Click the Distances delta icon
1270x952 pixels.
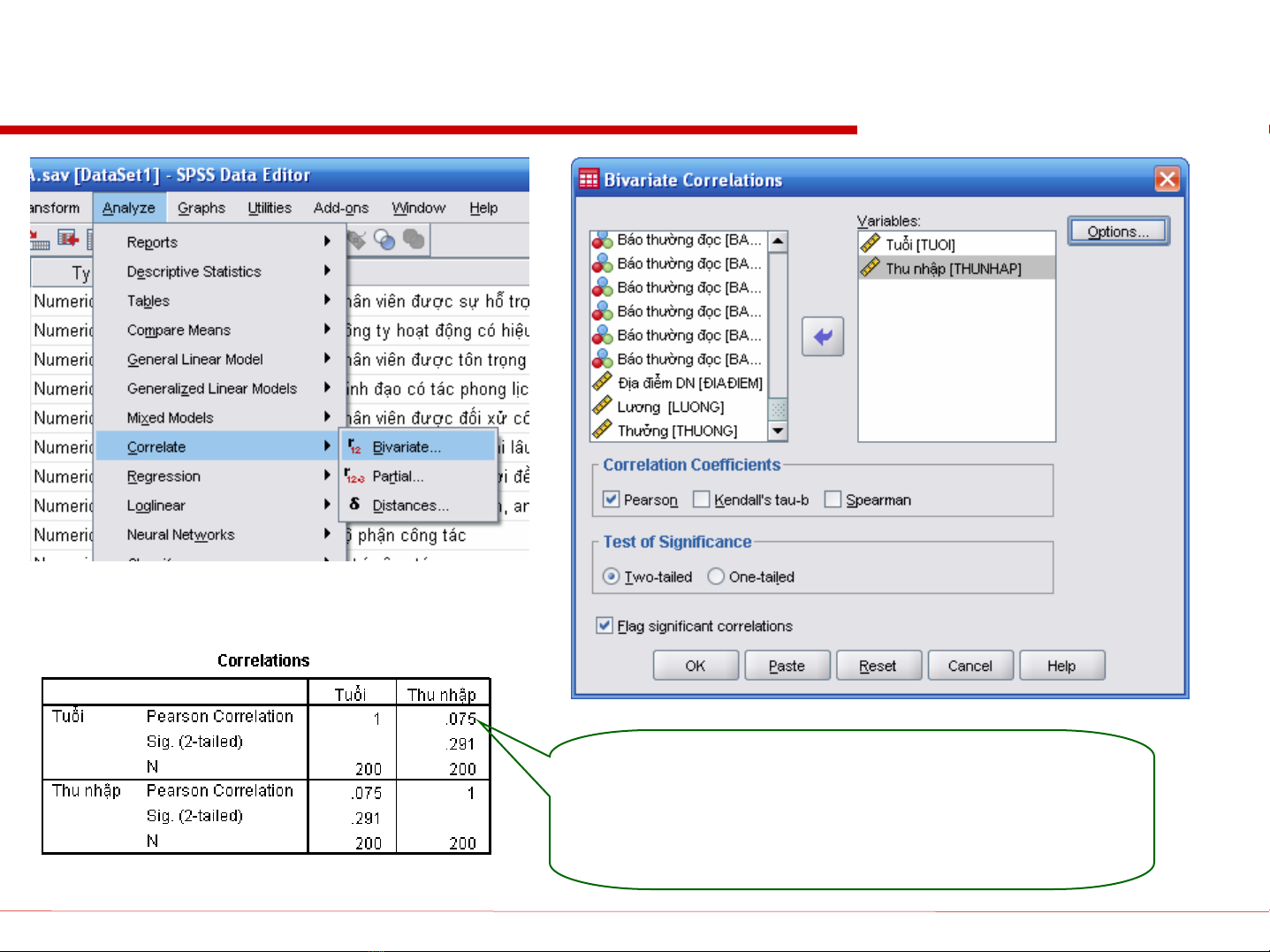(x=354, y=505)
